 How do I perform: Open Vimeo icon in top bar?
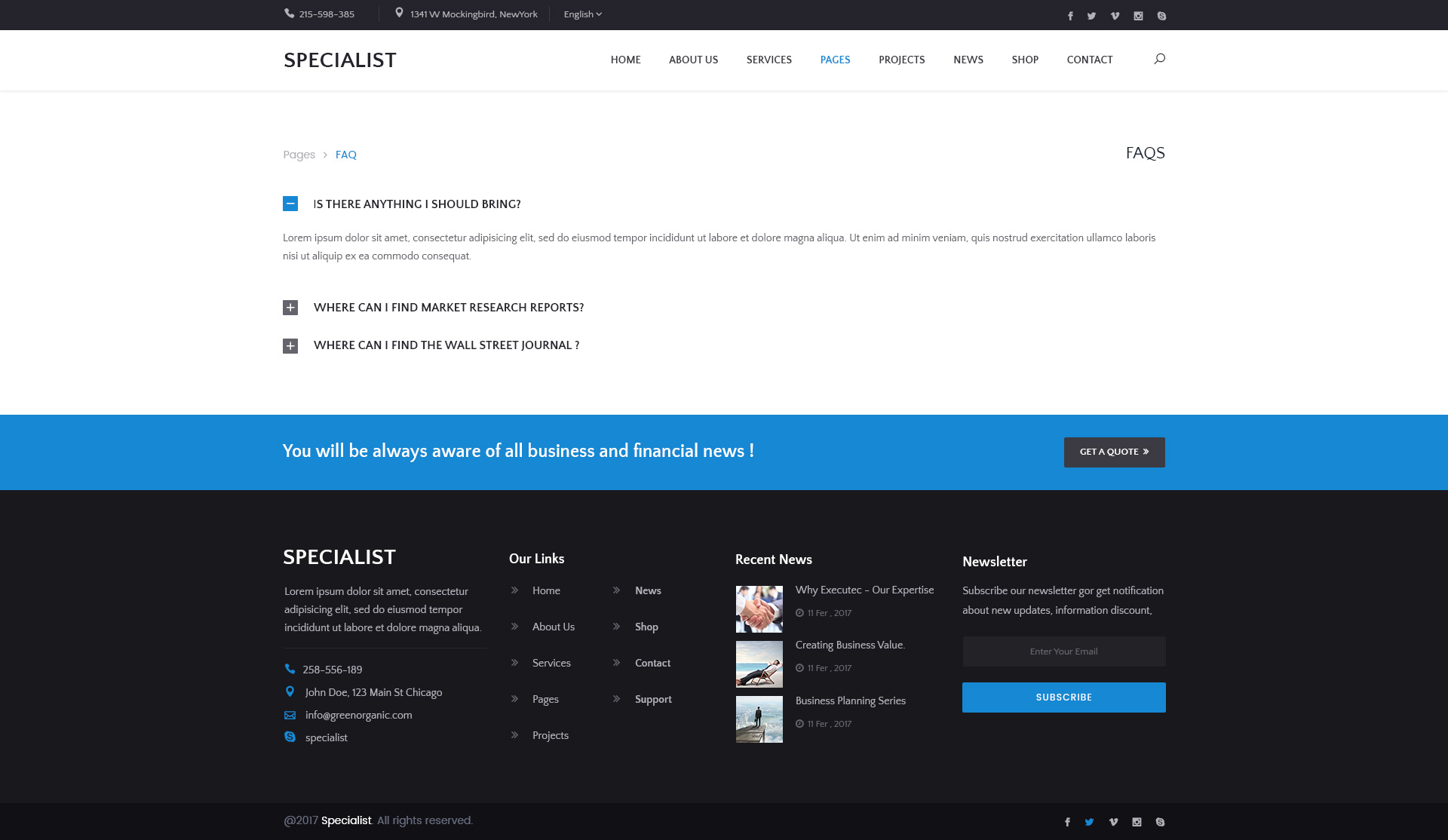pyautogui.click(x=1115, y=16)
